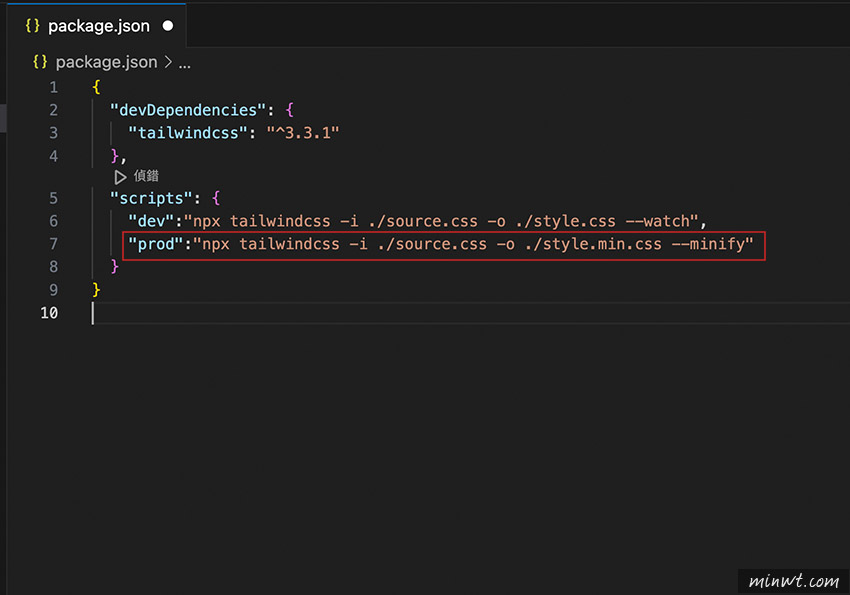Click the debug play icon above scripts
Screen dimensions: 850x595
pyautogui.click(x=120, y=177)
